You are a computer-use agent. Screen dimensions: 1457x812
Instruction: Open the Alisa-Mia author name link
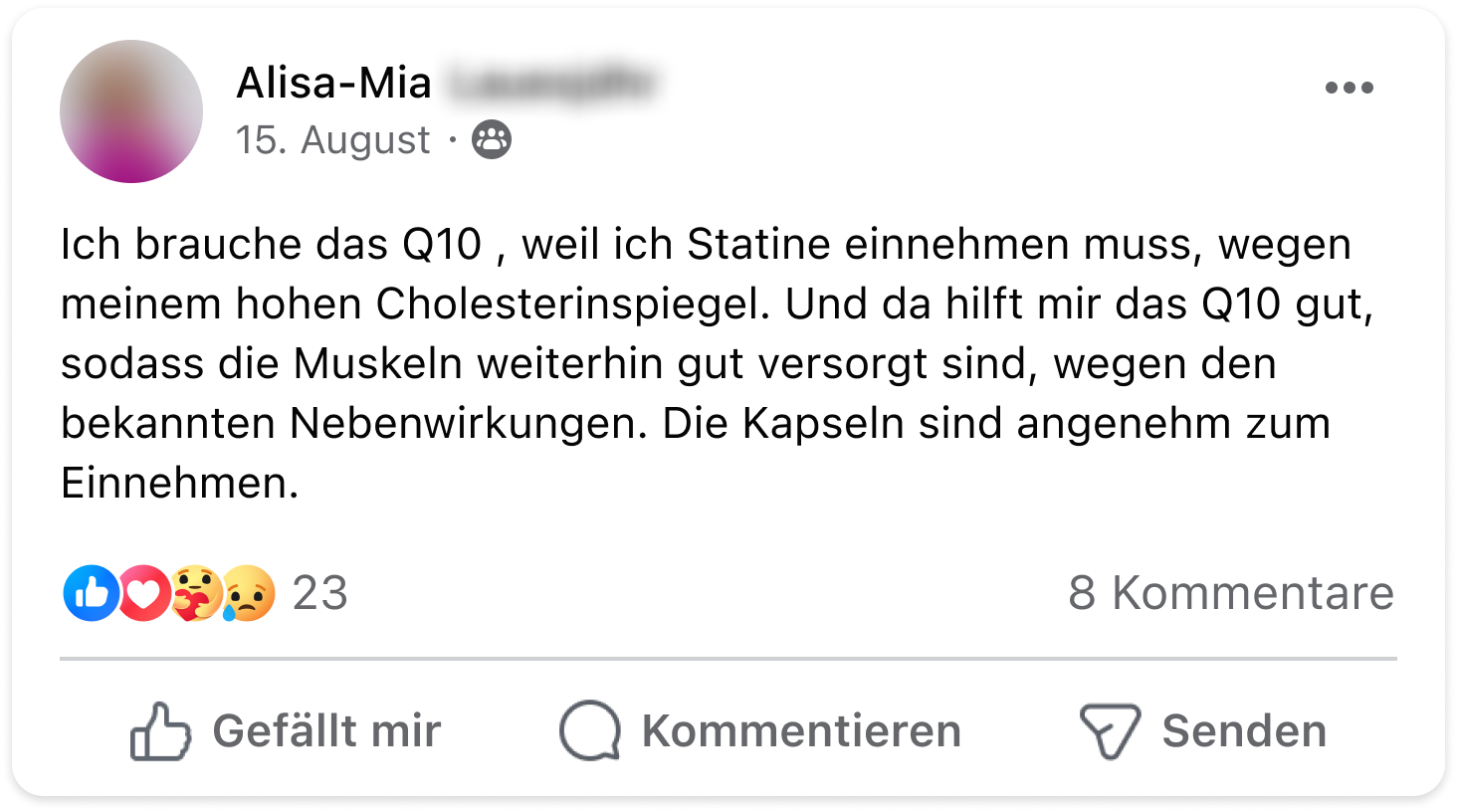334,84
